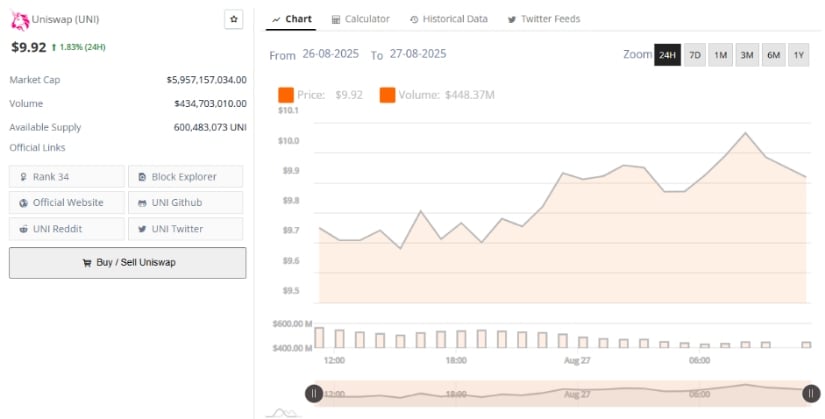
Task: Click the Volume: $448.37M legend text
Action: click(x=446, y=95)
